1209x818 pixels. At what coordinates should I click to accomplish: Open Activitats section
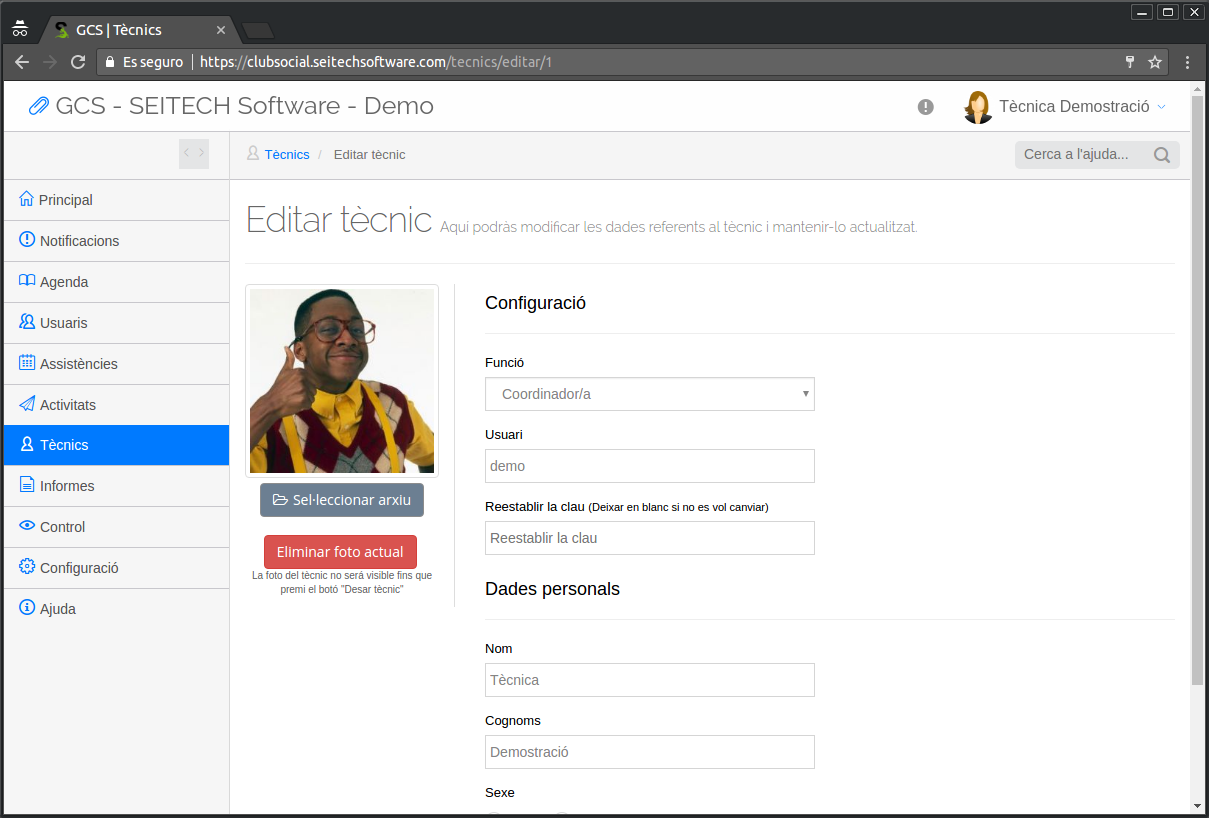pyautogui.click(x=116, y=405)
